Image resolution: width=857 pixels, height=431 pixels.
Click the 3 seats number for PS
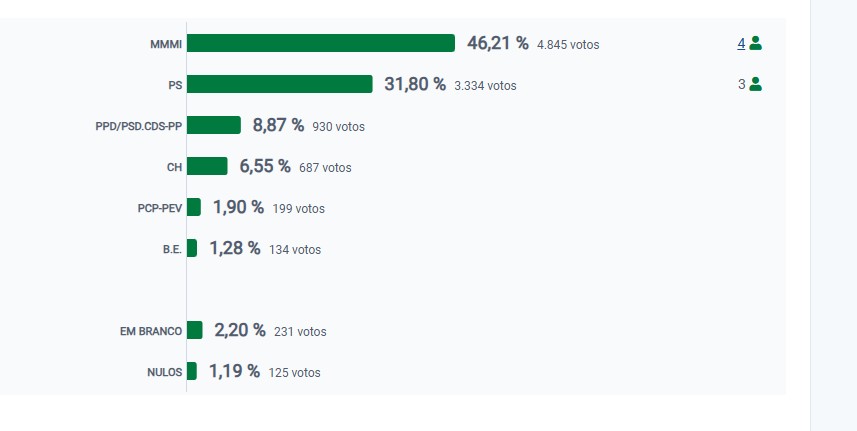(741, 84)
